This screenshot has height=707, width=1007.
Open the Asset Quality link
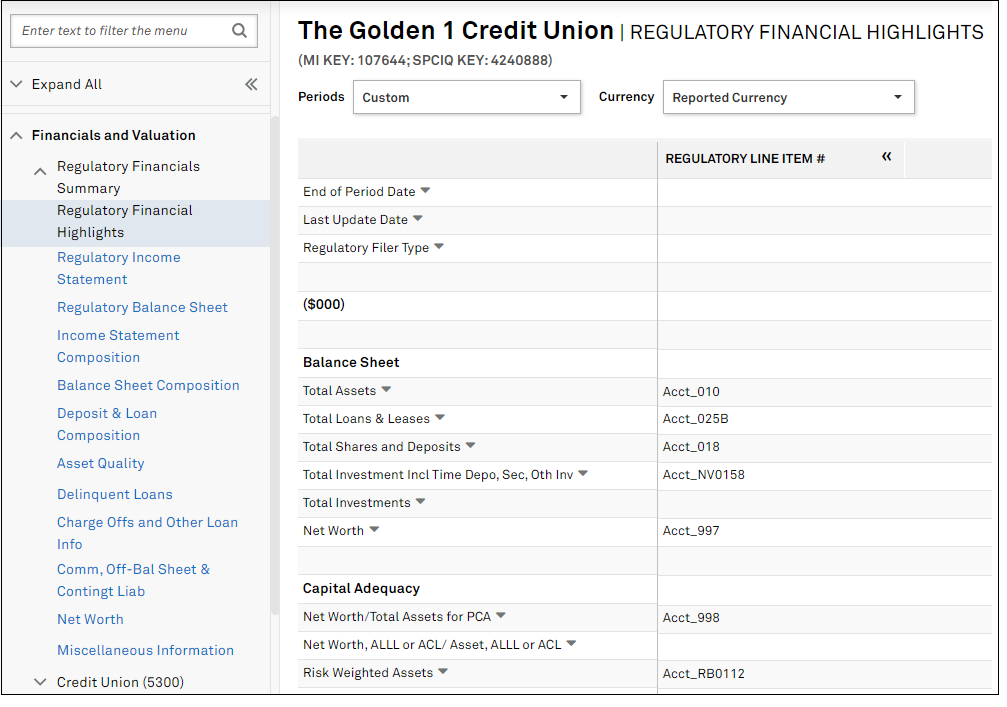(100, 463)
